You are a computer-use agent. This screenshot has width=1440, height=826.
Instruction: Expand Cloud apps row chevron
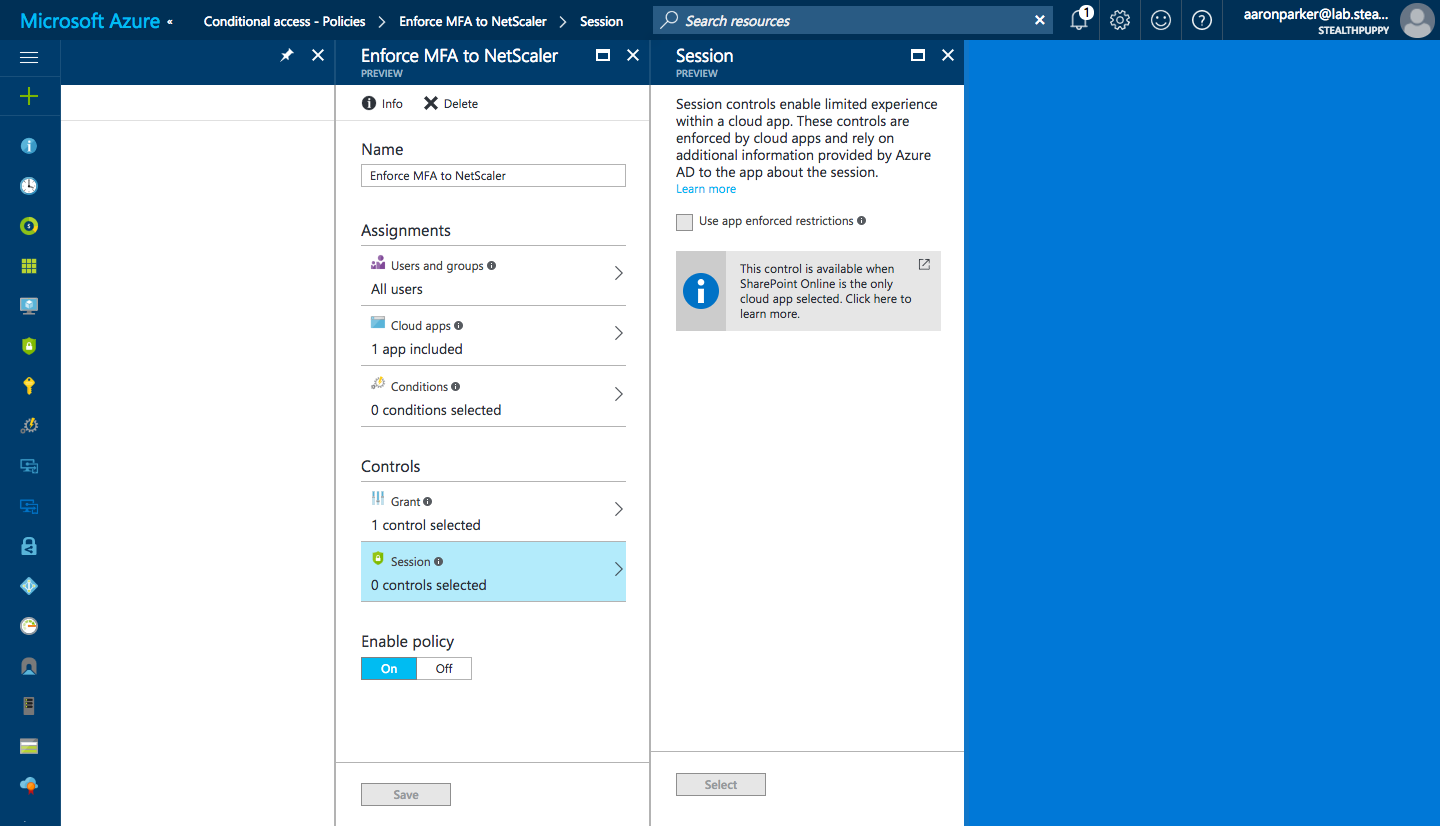tap(618, 333)
